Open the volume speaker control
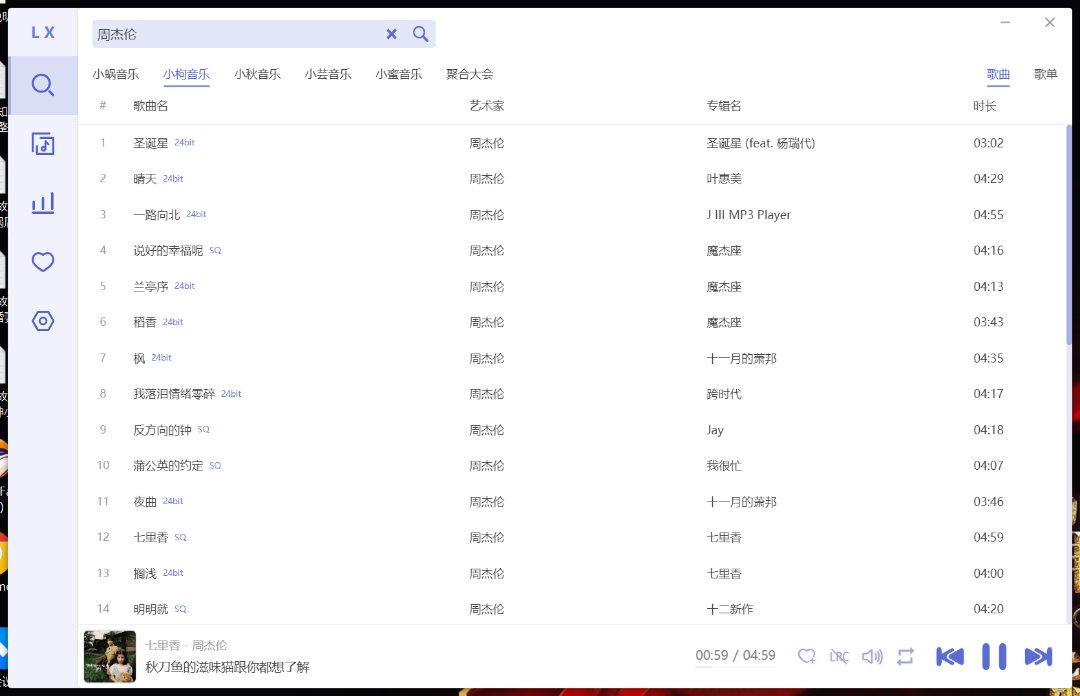1080x696 pixels. [x=872, y=656]
